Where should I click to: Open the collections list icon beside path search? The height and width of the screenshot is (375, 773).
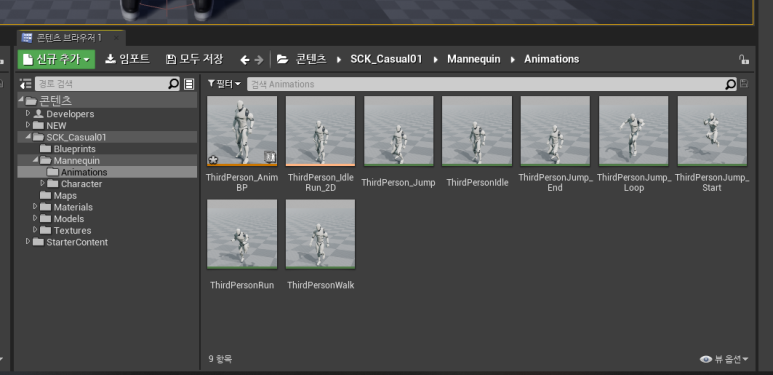pos(189,84)
